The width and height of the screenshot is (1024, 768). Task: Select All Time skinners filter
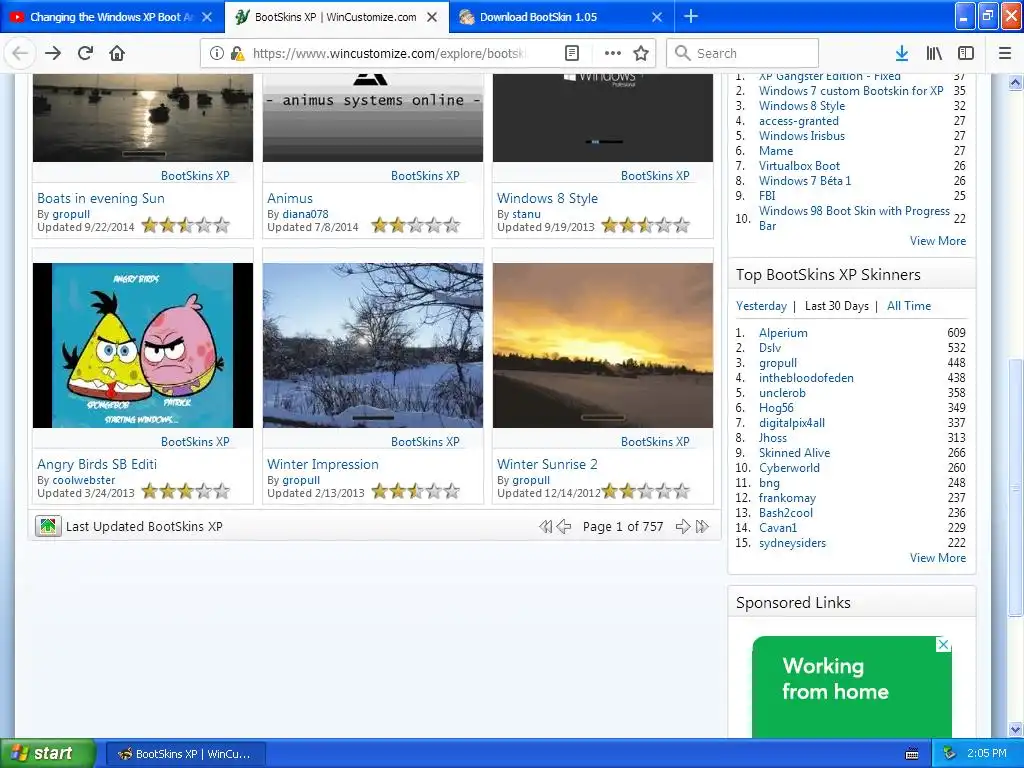click(908, 306)
